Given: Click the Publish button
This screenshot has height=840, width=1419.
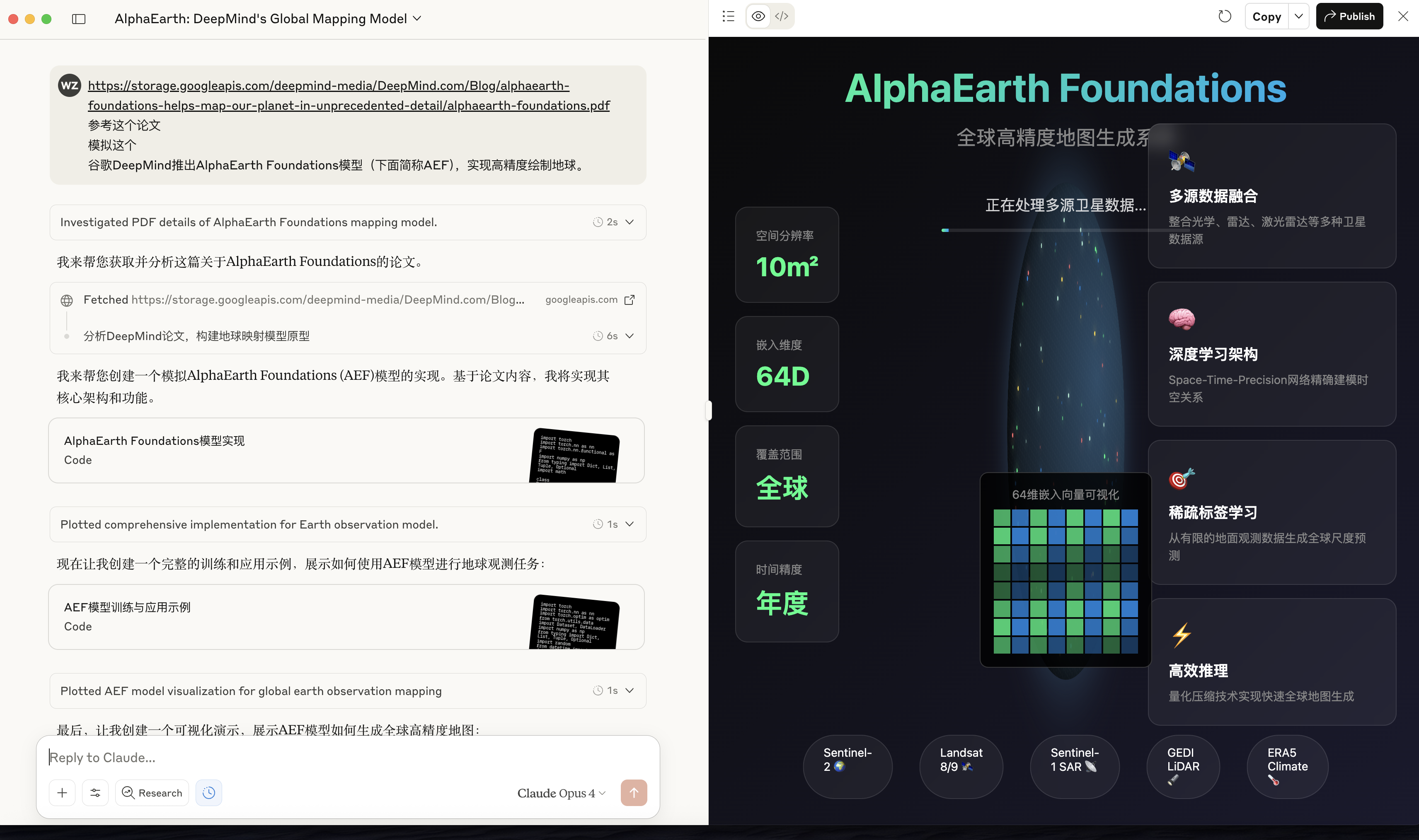Looking at the screenshot, I should click(1349, 16).
